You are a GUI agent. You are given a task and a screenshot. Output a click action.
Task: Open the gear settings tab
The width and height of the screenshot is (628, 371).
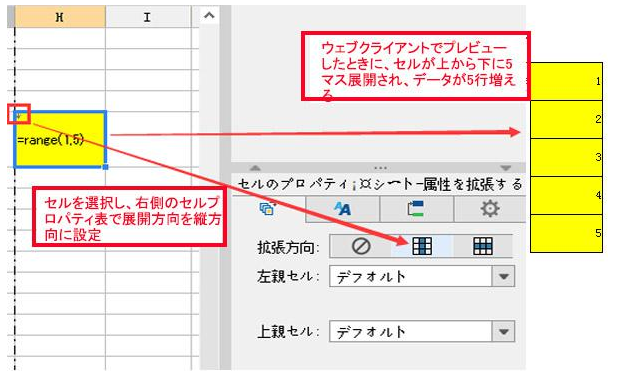click(x=490, y=209)
